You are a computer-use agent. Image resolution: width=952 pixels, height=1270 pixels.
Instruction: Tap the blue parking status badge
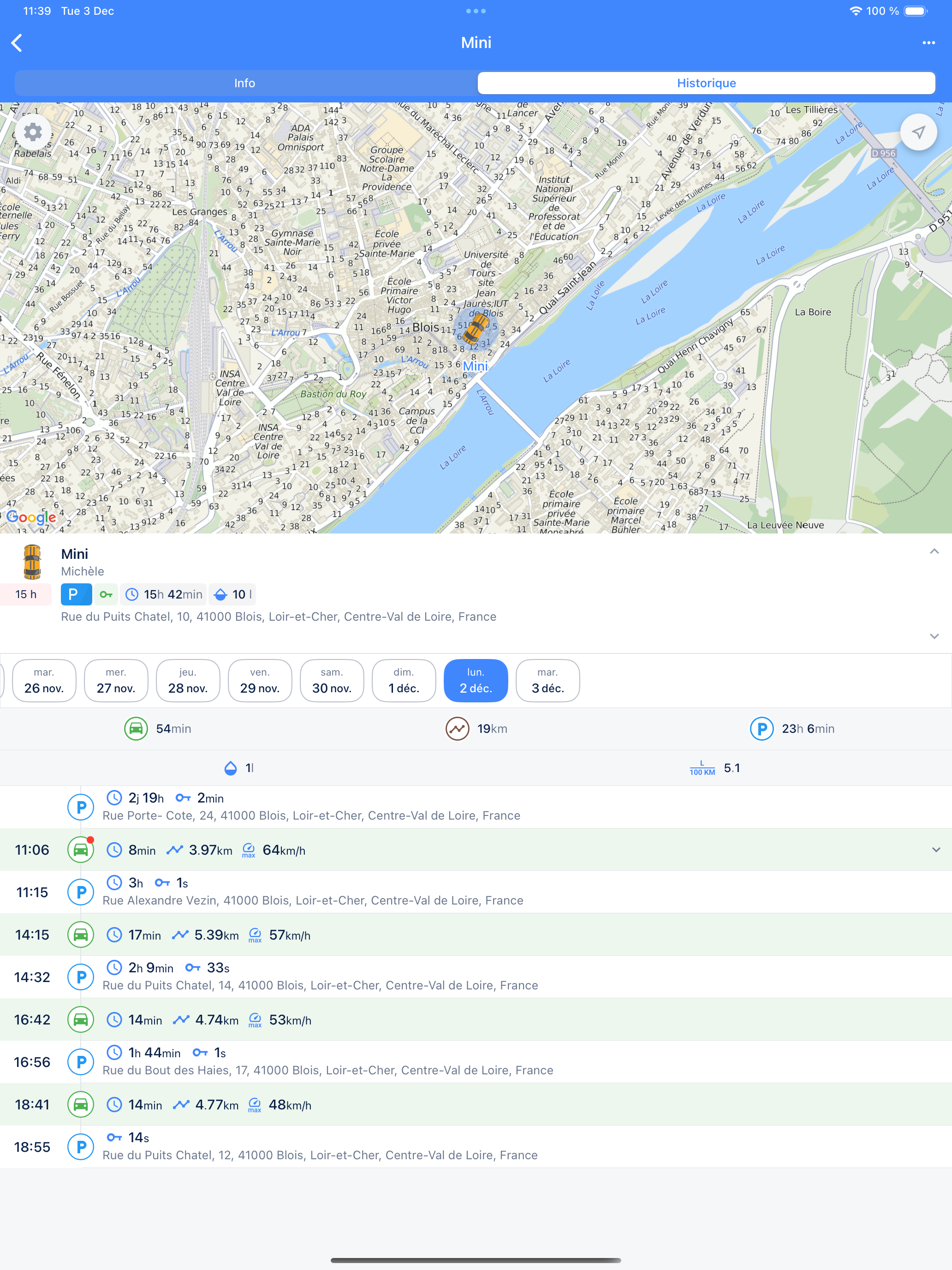[x=76, y=594]
